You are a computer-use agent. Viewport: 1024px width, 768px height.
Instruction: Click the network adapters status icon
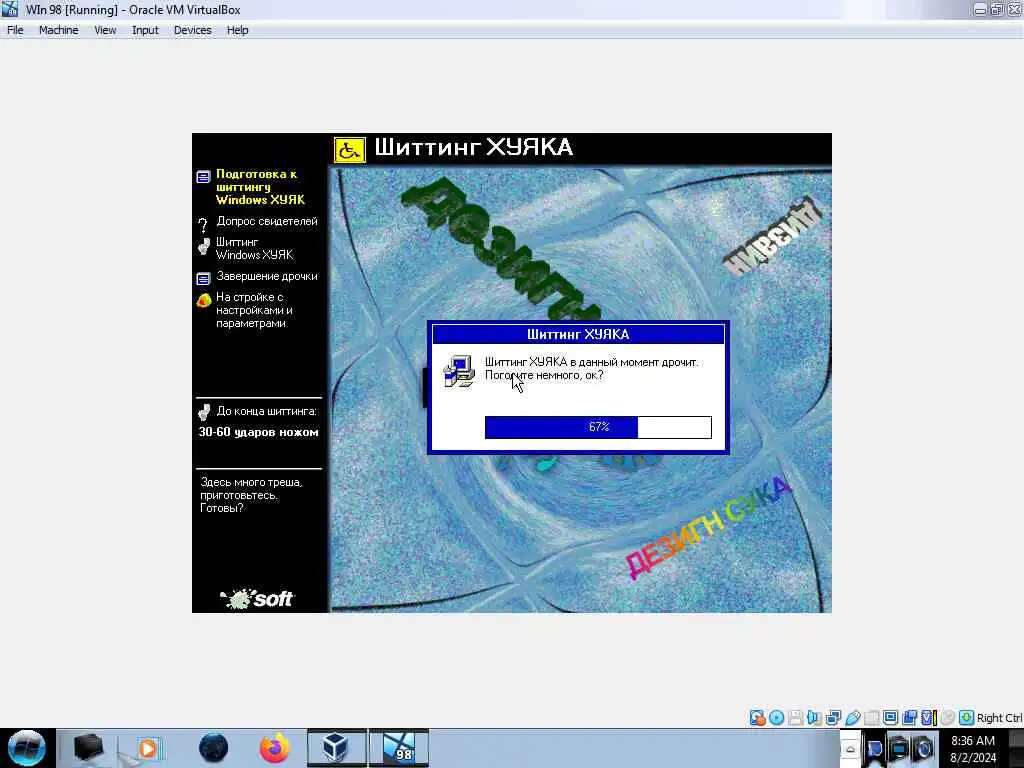[x=833, y=718]
